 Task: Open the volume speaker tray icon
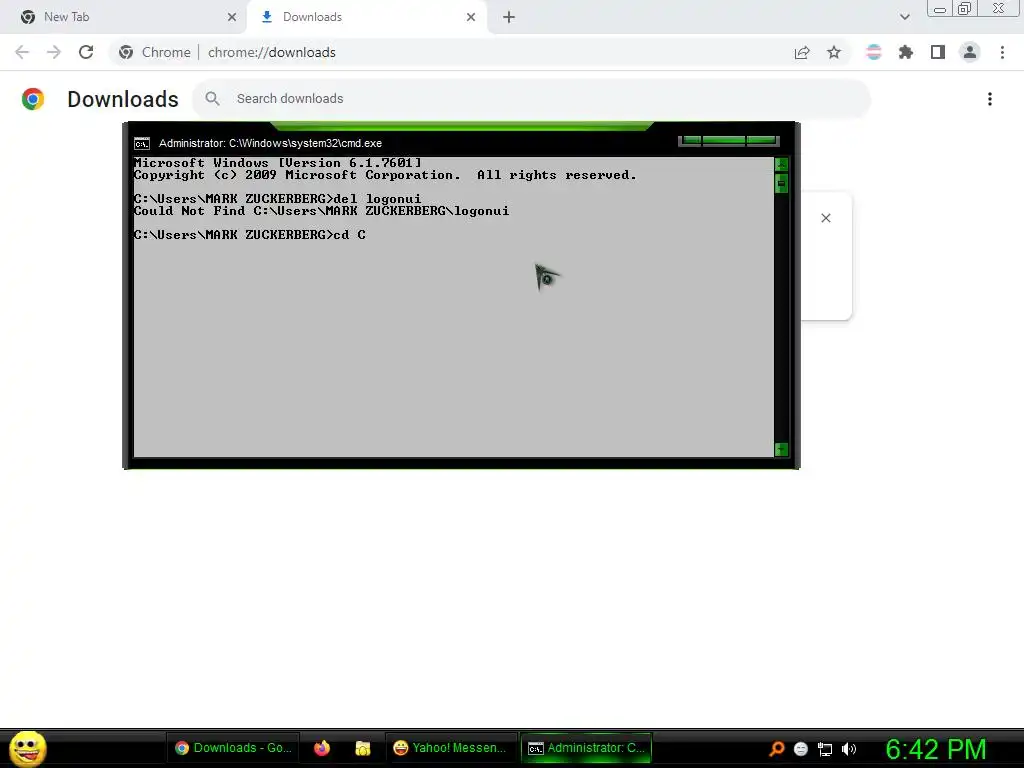point(848,749)
